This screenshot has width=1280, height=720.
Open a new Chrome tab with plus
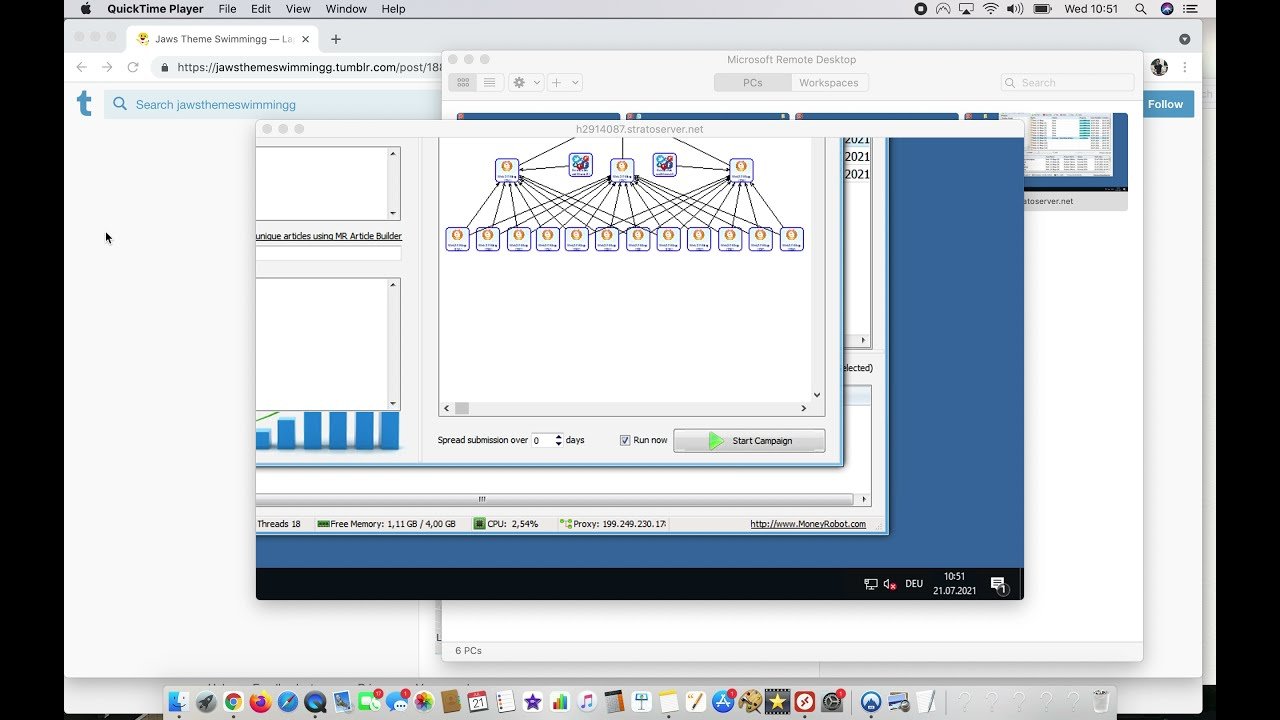click(336, 39)
